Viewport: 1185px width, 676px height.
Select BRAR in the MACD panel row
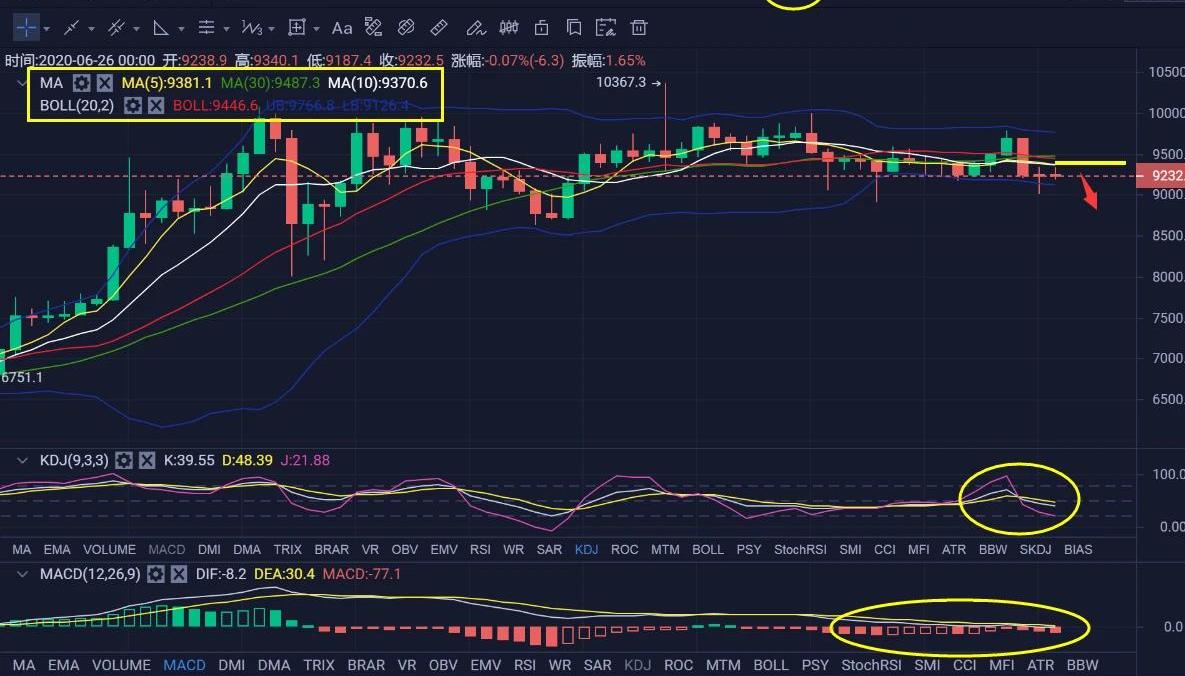pos(366,665)
